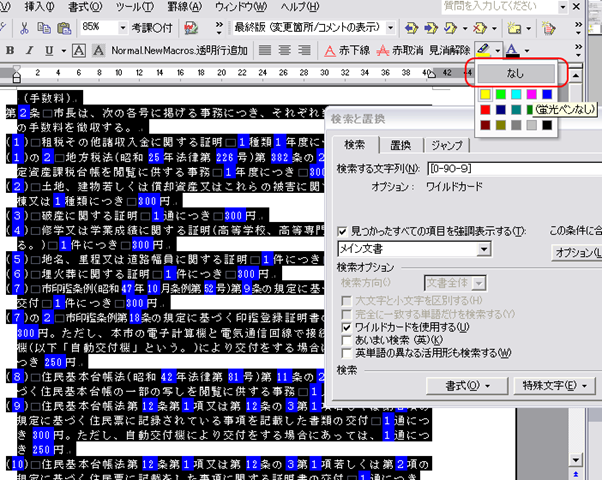This screenshot has height=480, width=602.
Task: Toggle ワイルドカードを使用する checkbox
Action: click(x=346, y=328)
